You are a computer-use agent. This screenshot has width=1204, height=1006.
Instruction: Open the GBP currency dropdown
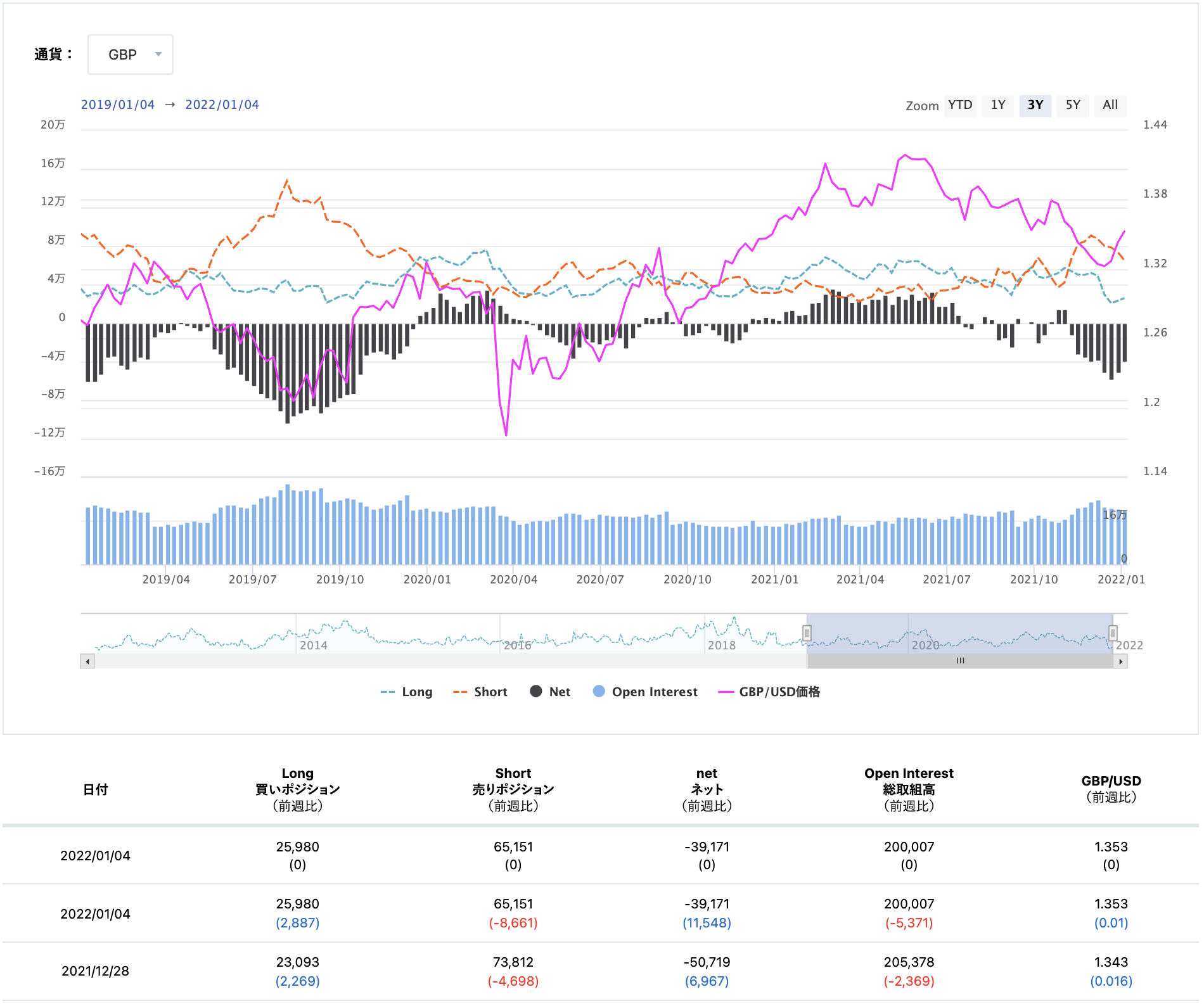(x=130, y=54)
